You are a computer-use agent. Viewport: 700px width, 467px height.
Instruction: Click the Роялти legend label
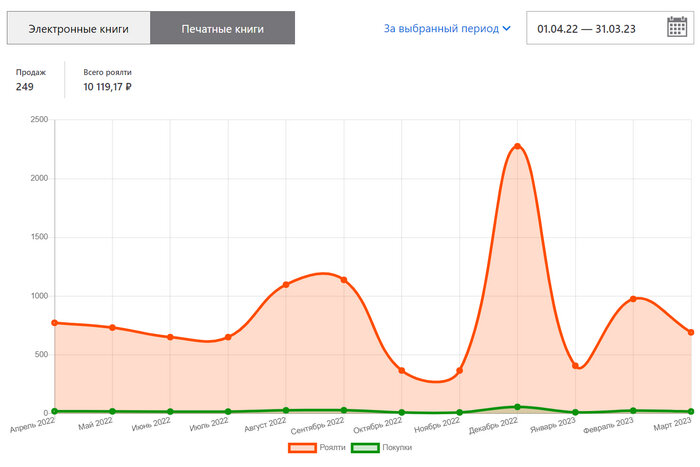[332, 447]
